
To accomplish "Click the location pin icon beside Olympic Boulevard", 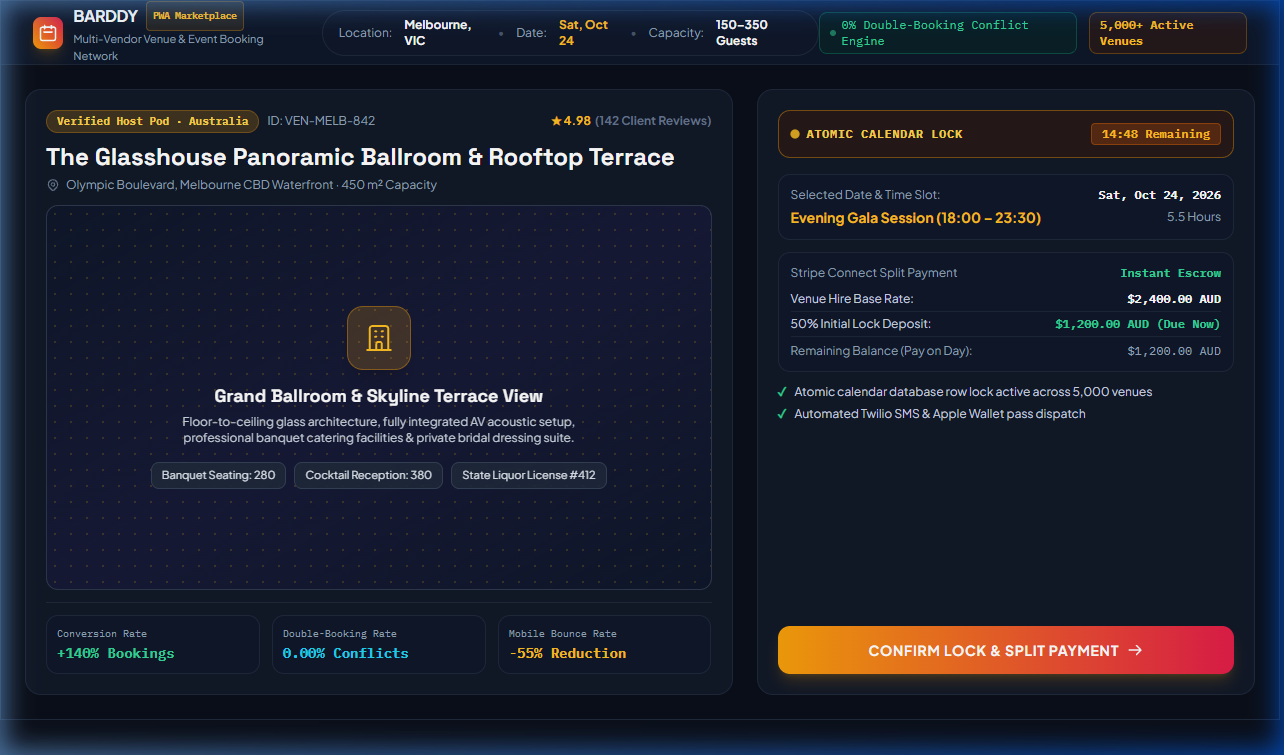I will (x=53, y=185).
